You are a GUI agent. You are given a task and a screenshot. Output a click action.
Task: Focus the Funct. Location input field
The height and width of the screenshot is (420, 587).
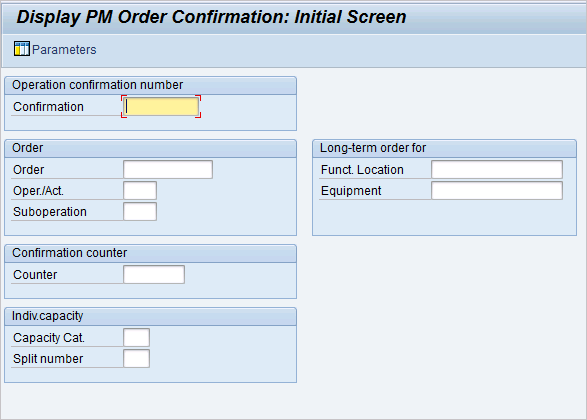coord(497,170)
